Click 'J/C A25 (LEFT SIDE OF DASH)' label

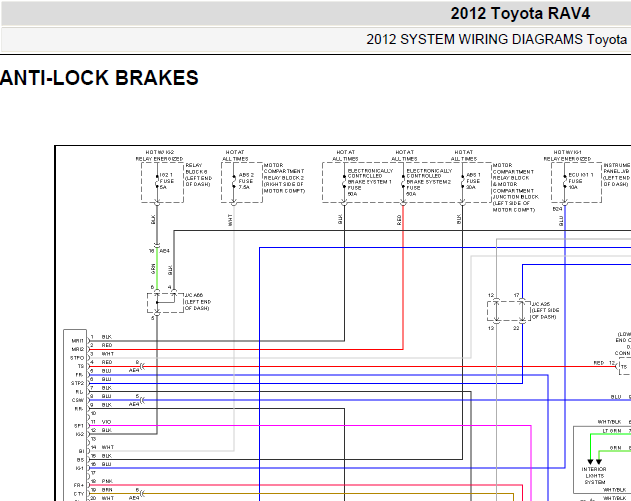tap(545, 310)
